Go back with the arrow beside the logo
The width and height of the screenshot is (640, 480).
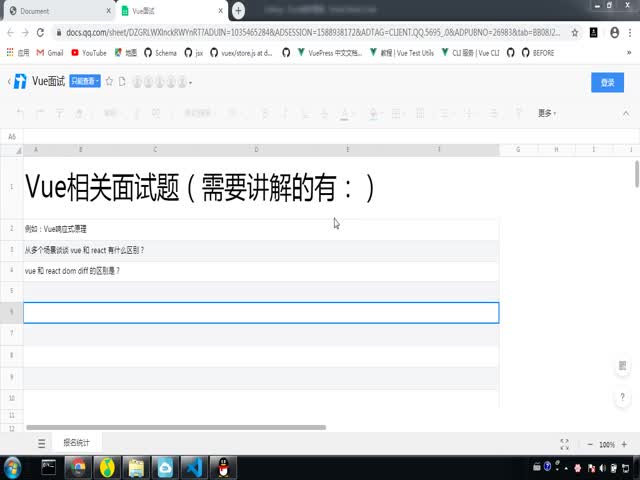click(x=9, y=82)
